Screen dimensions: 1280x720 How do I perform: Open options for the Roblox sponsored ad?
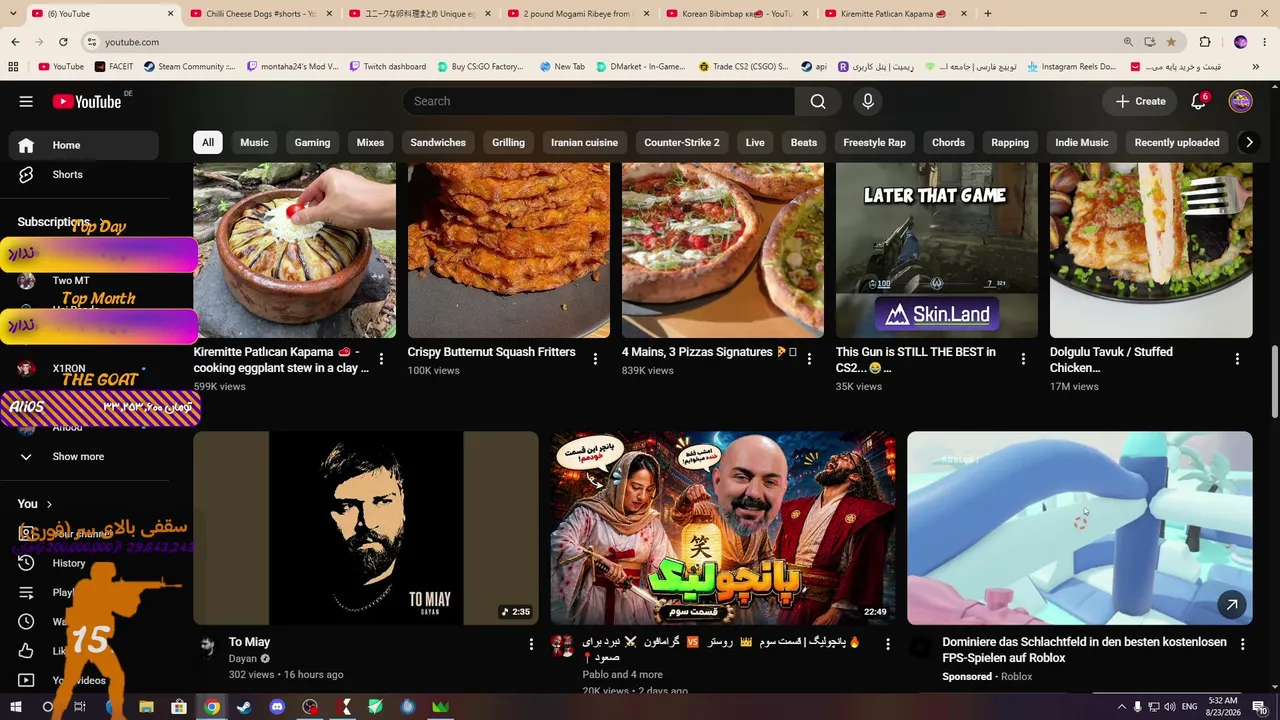[x=1242, y=645]
